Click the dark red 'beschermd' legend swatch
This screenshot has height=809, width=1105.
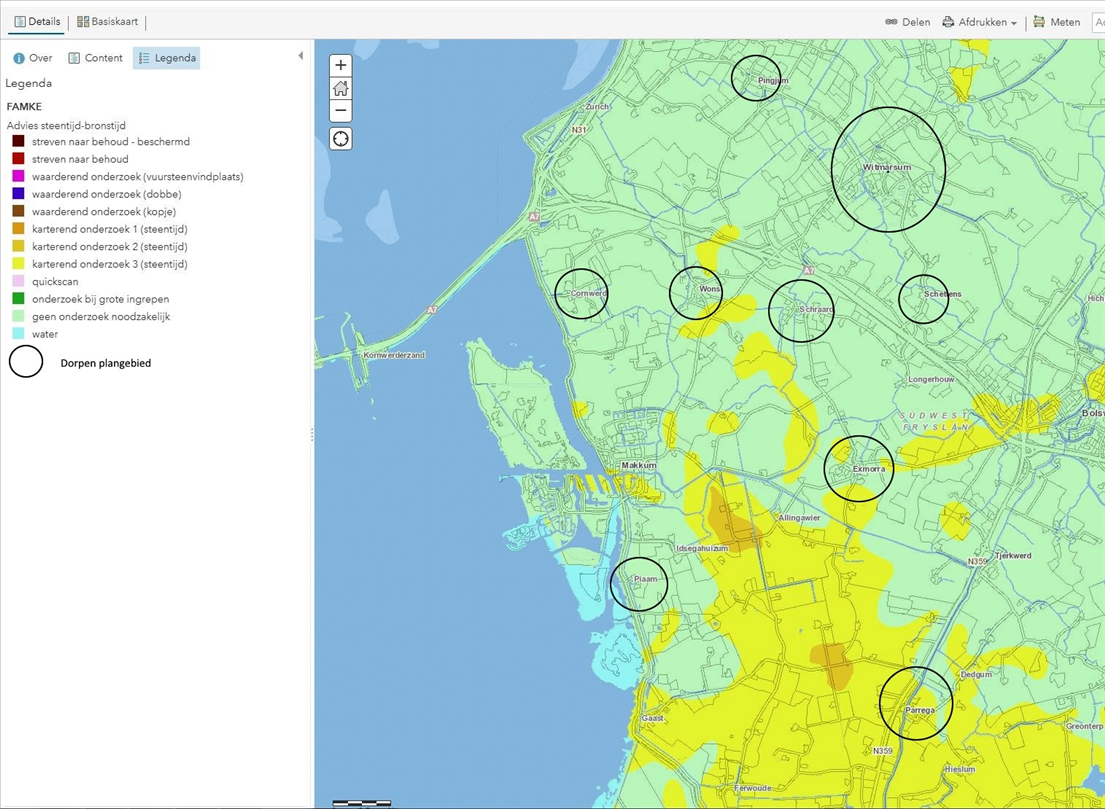coord(18,142)
